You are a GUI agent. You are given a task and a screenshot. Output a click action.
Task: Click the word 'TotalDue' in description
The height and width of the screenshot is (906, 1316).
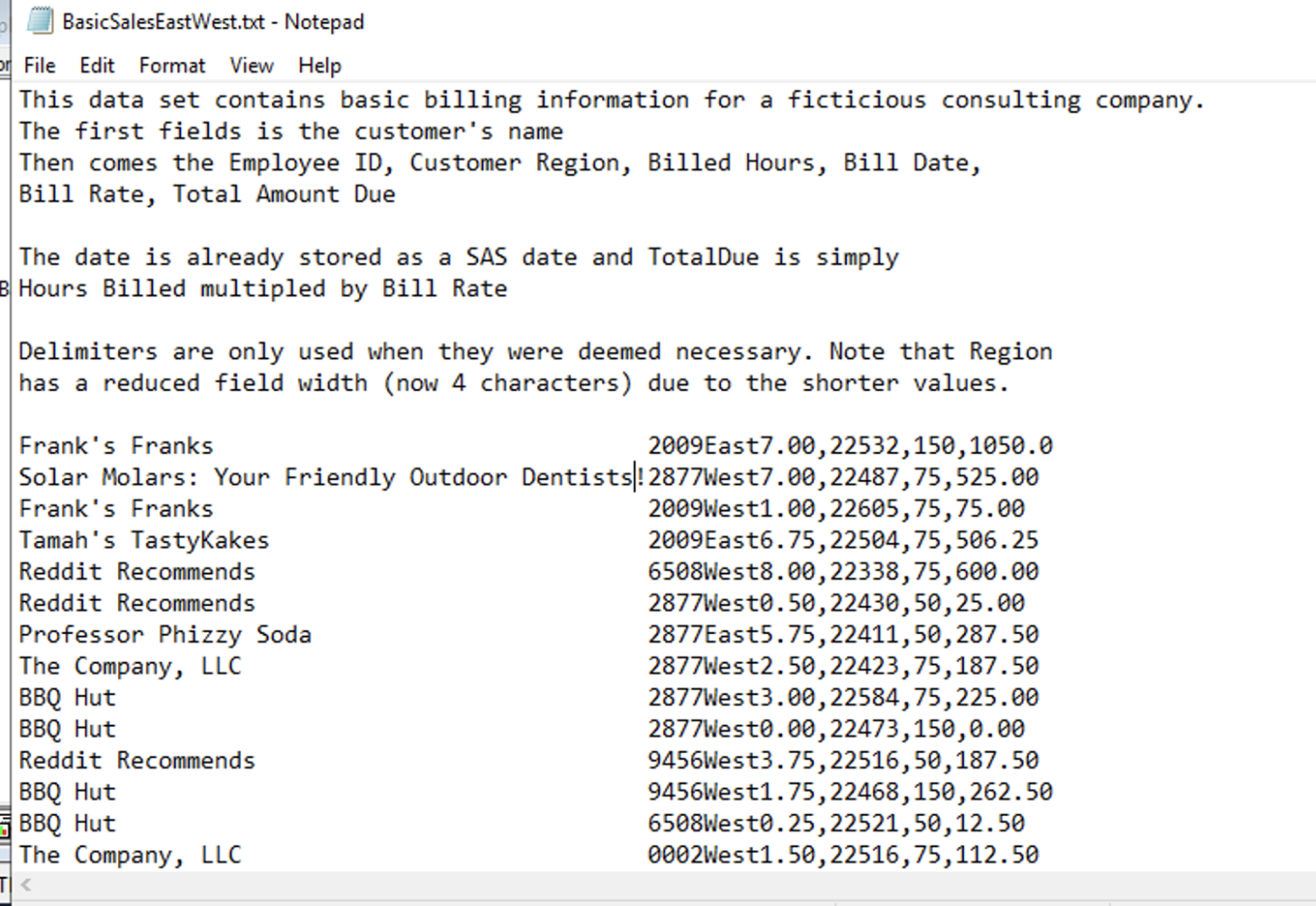tap(703, 258)
